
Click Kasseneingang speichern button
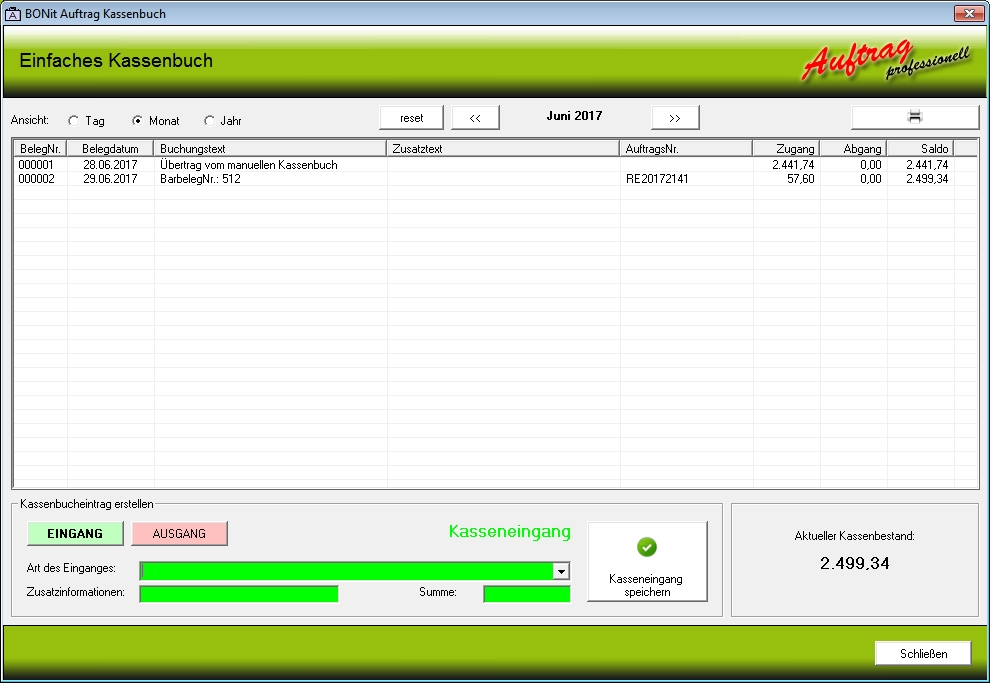(x=647, y=561)
